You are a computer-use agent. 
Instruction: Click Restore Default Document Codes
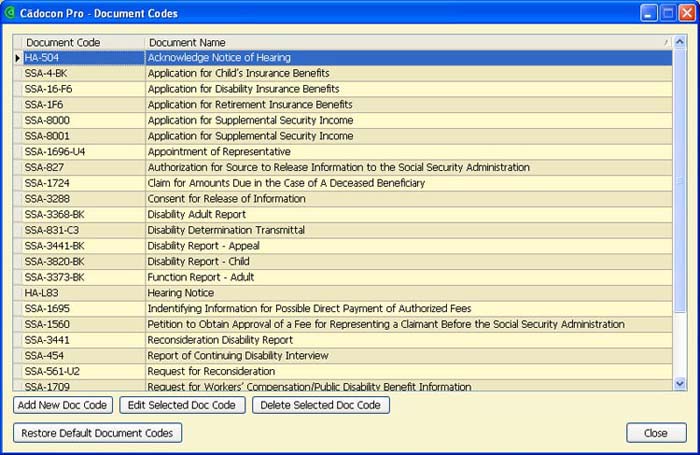coord(97,433)
